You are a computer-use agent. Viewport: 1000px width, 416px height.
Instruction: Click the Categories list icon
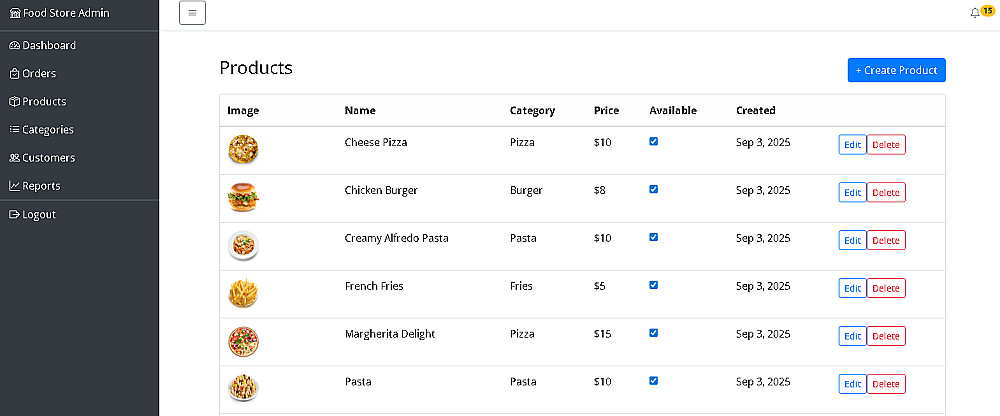pos(14,130)
